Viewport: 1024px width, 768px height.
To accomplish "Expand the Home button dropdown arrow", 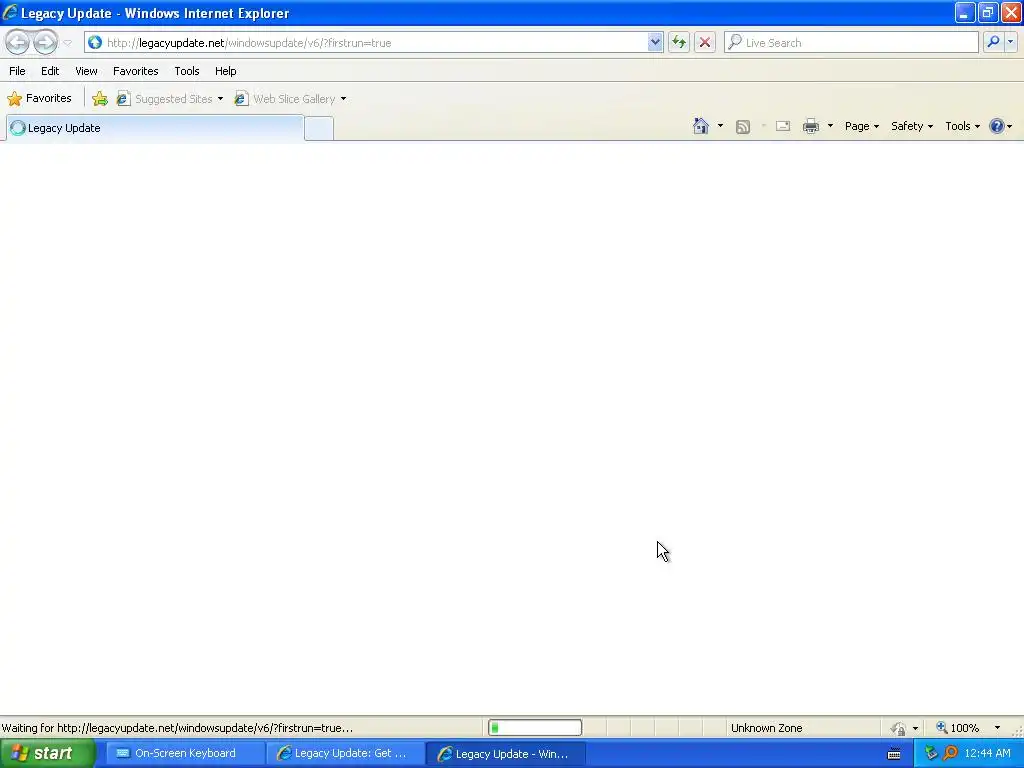I will pos(720,126).
